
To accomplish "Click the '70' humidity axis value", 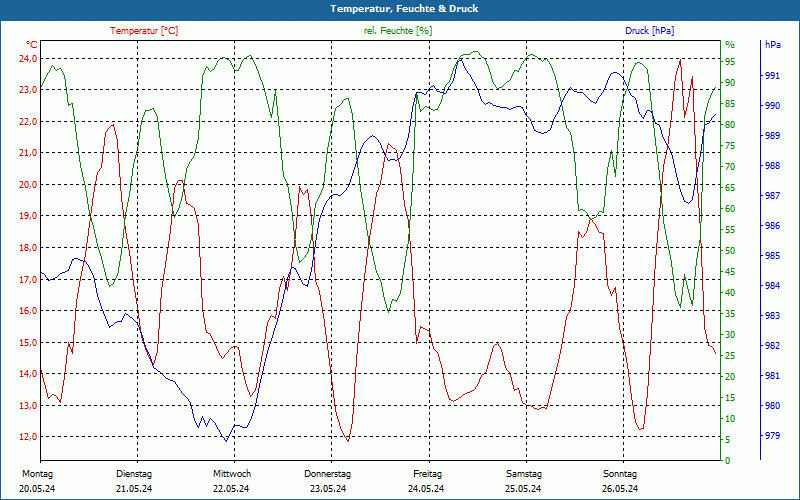I will point(731,167).
